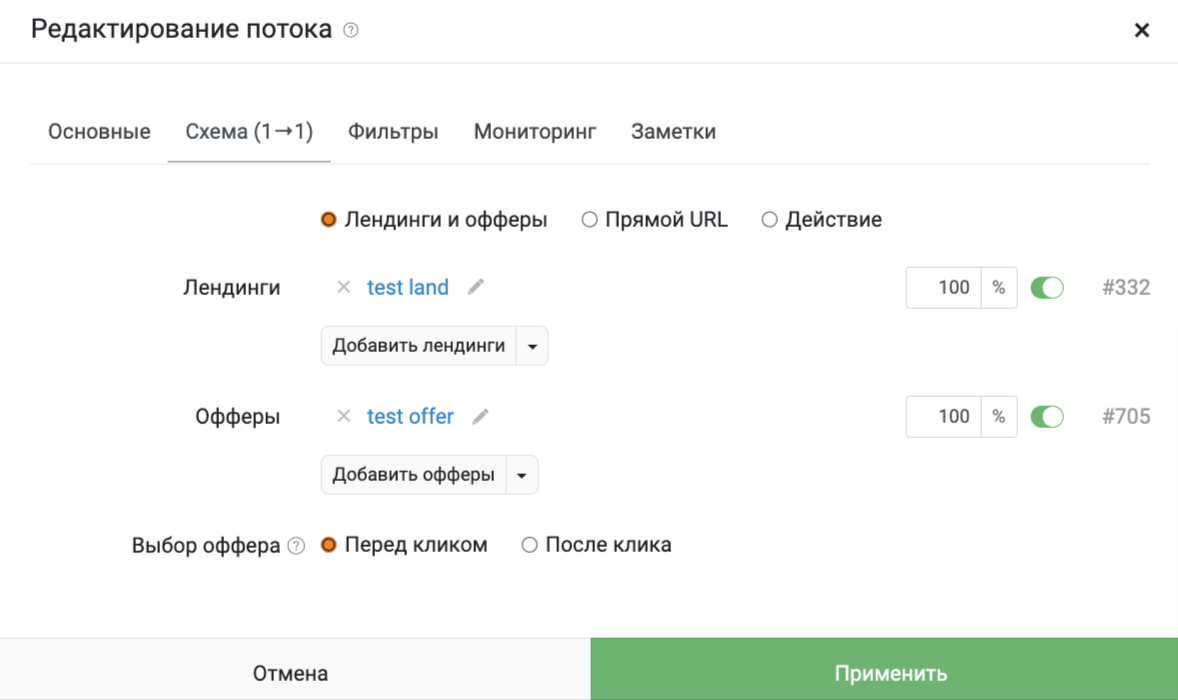The image size is (1178, 700).
Task: Click the % addon beside test offer
Action: (998, 417)
